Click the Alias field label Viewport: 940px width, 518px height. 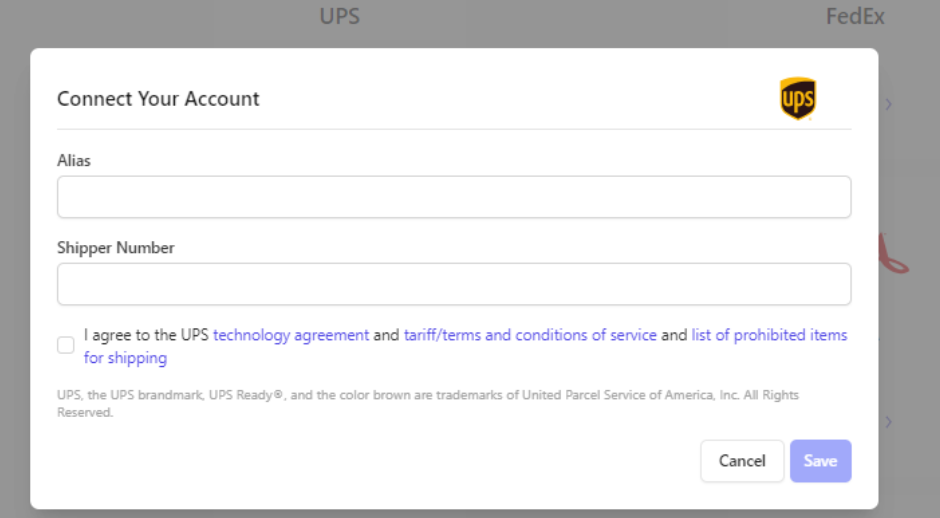[x=74, y=161]
